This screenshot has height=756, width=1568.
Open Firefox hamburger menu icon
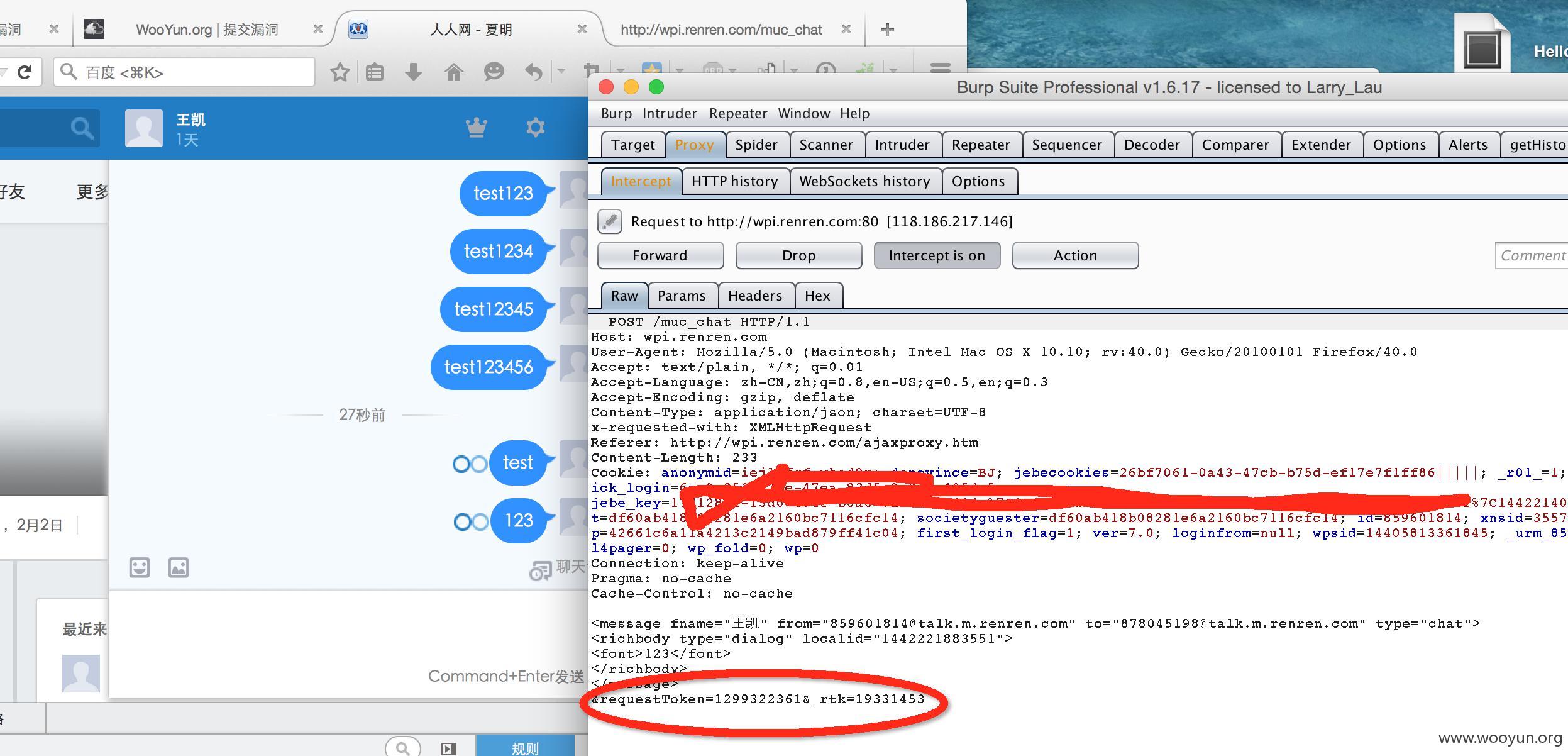[940, 68]
